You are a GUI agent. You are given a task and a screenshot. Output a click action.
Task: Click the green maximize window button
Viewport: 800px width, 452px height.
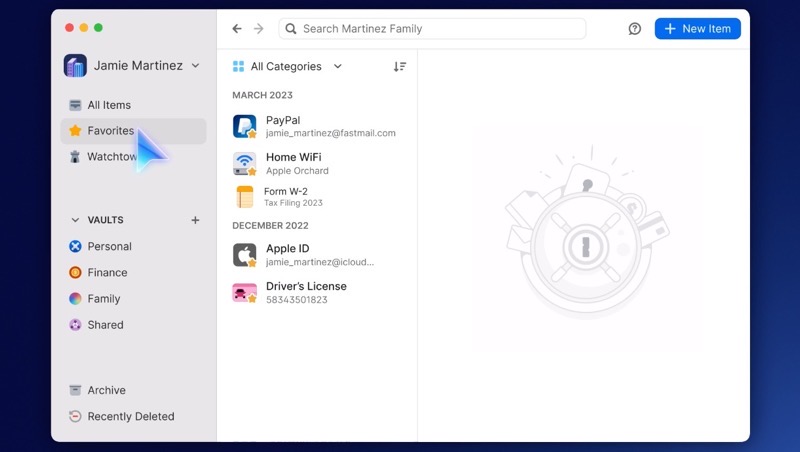[x=98, y=28]
